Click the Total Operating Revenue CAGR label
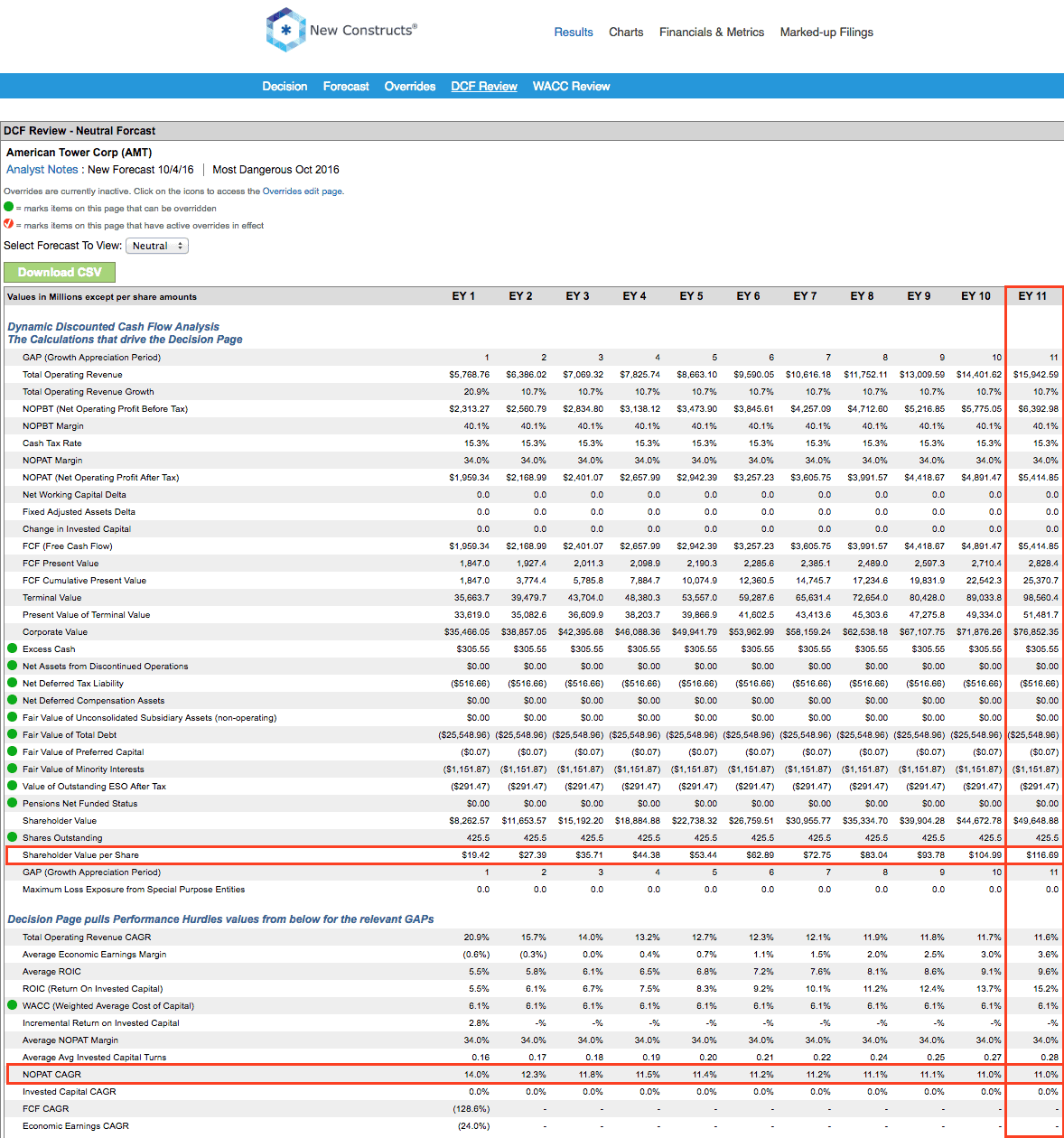The image size is (1064, 1138). (x=87, y=937)
